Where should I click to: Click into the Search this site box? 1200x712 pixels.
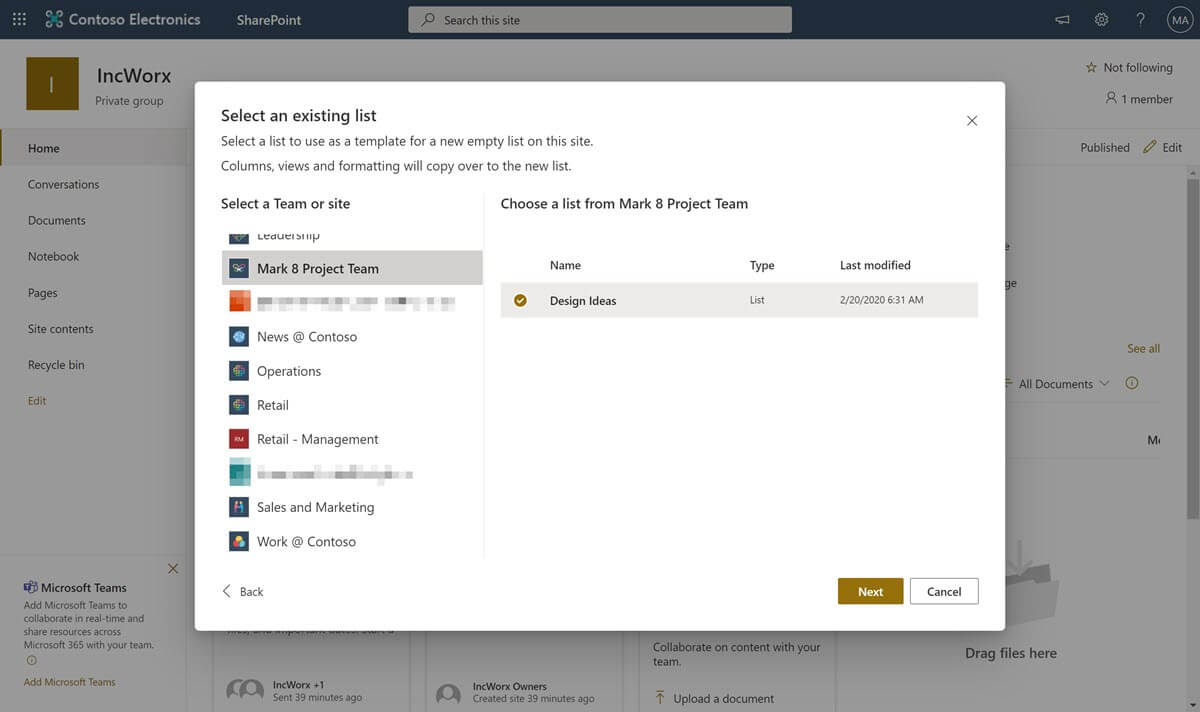(600, 19)
